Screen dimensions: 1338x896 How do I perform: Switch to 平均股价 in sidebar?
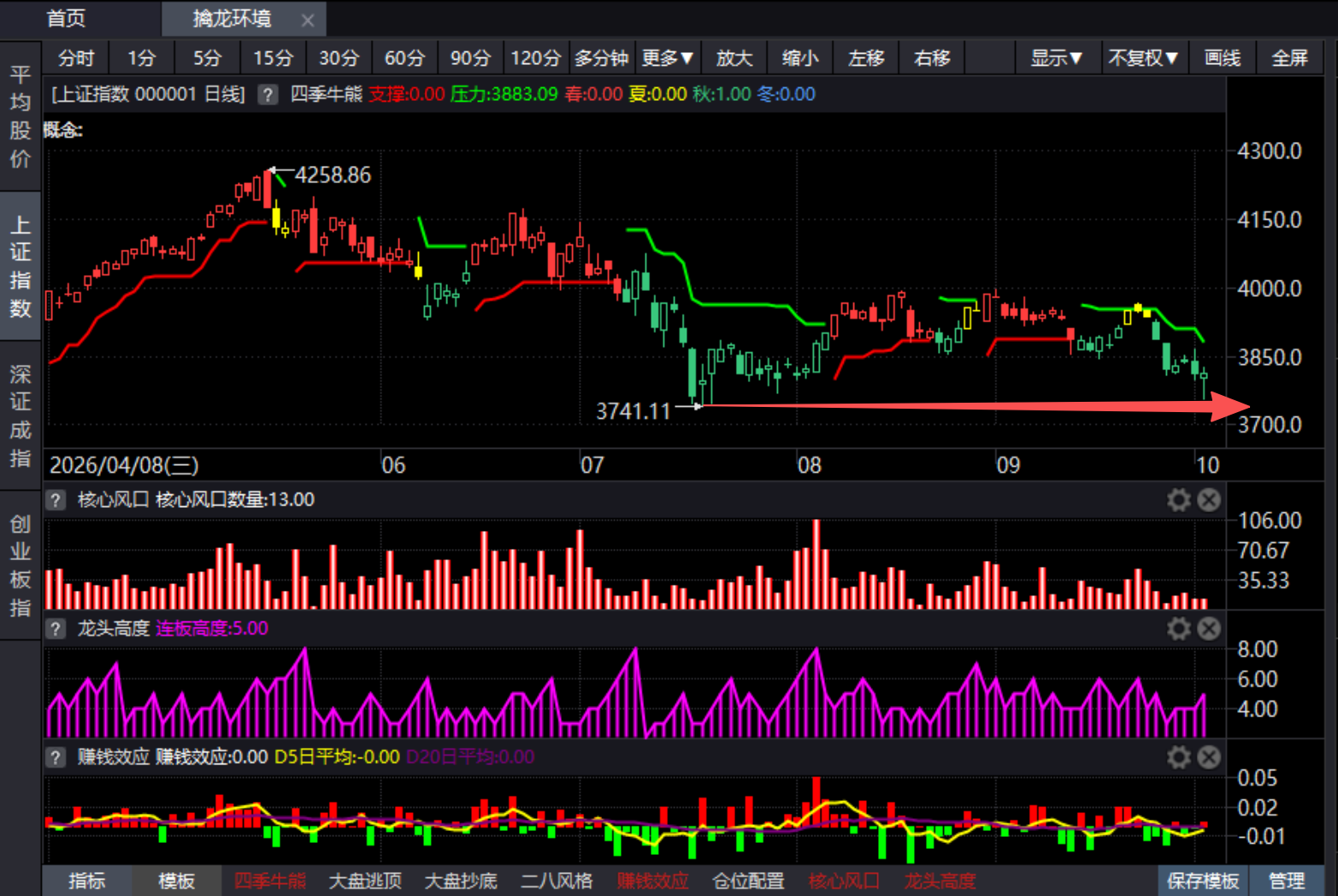(21, 116)
